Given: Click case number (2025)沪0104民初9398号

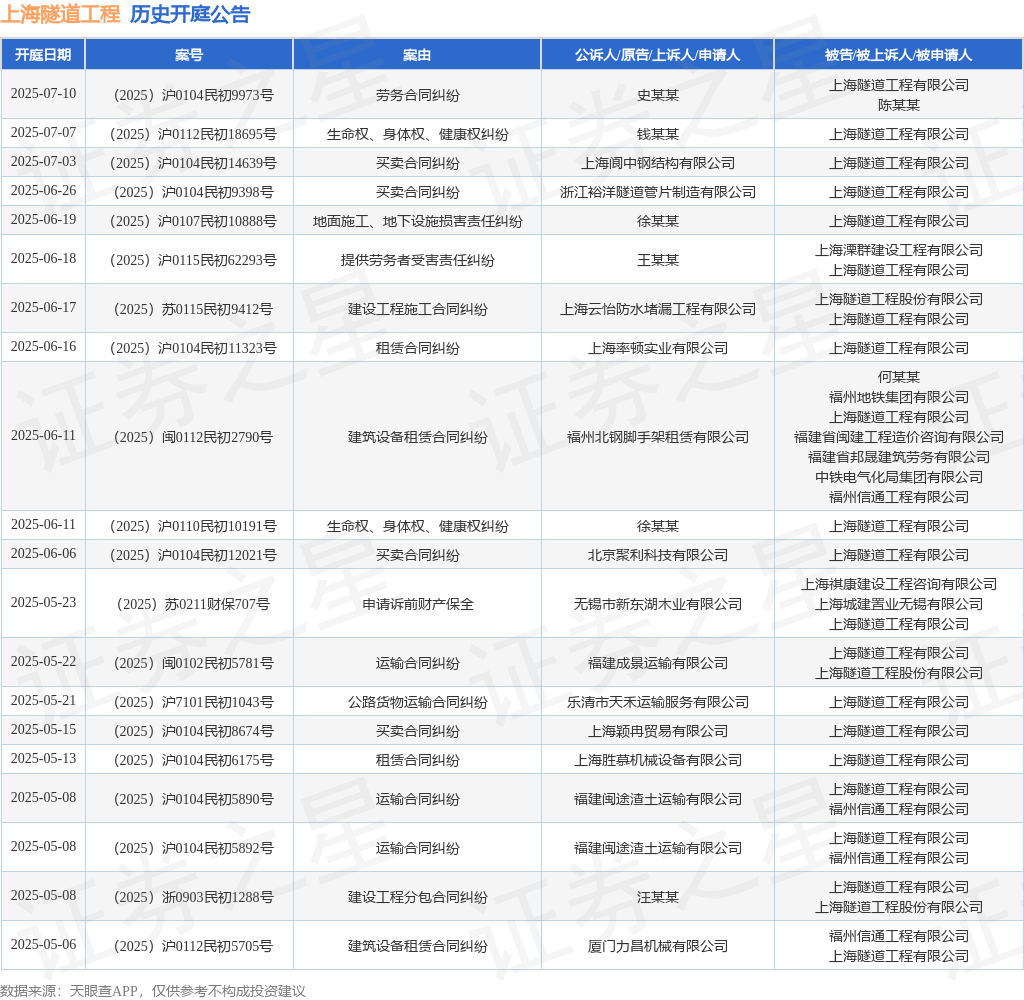Looking at the screenshot, I should 193,193.
